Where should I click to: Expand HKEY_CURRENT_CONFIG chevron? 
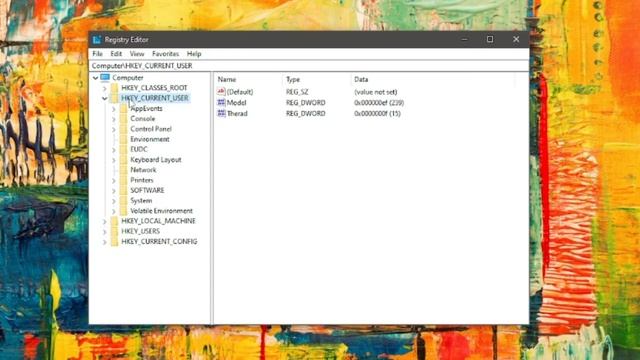point(104,242)
